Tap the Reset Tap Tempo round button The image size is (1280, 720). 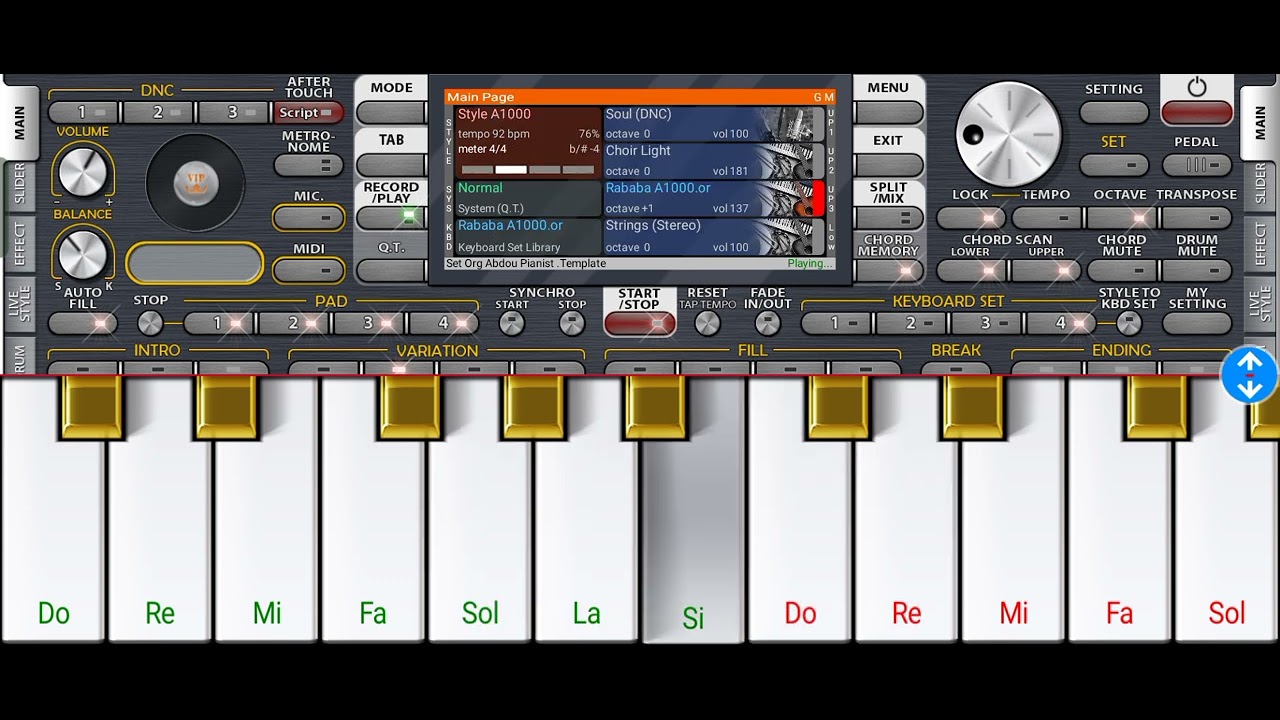[707, 323]
